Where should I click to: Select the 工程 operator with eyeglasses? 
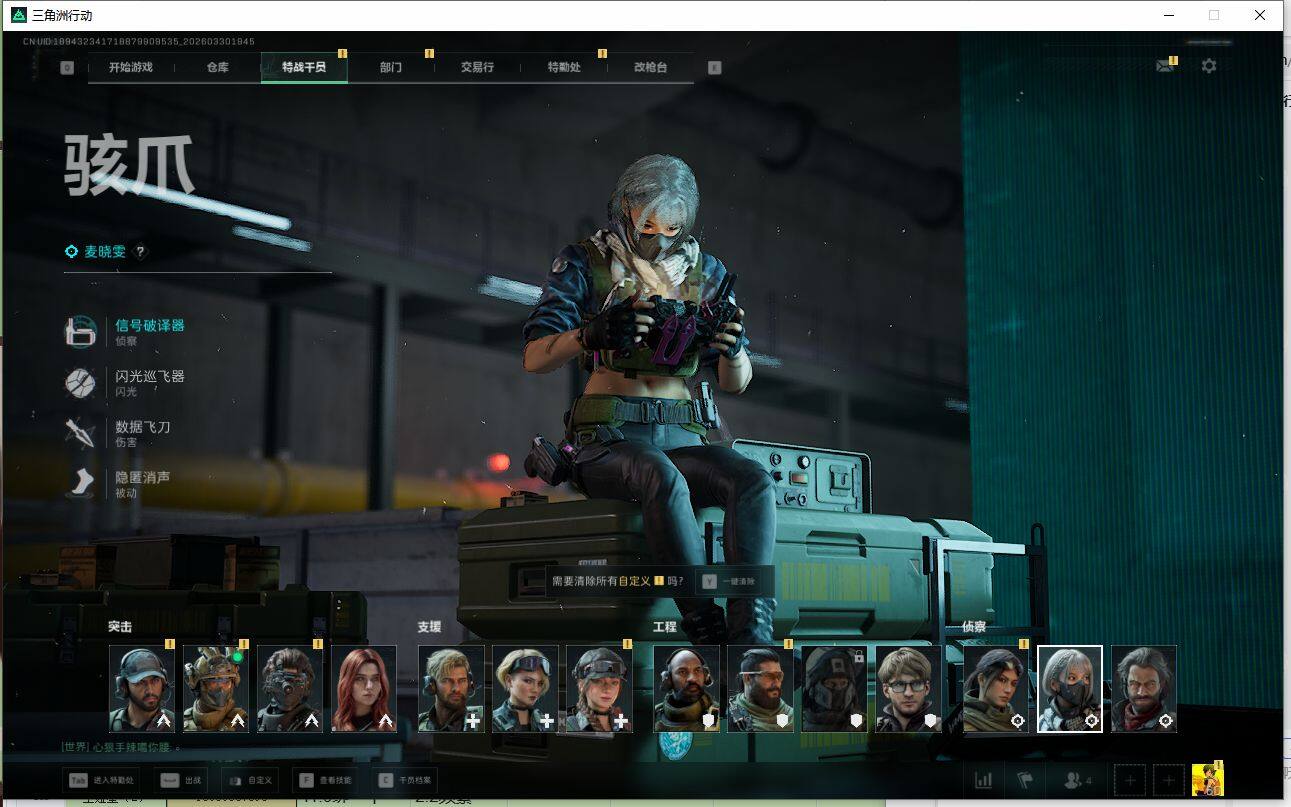(908, 689)
